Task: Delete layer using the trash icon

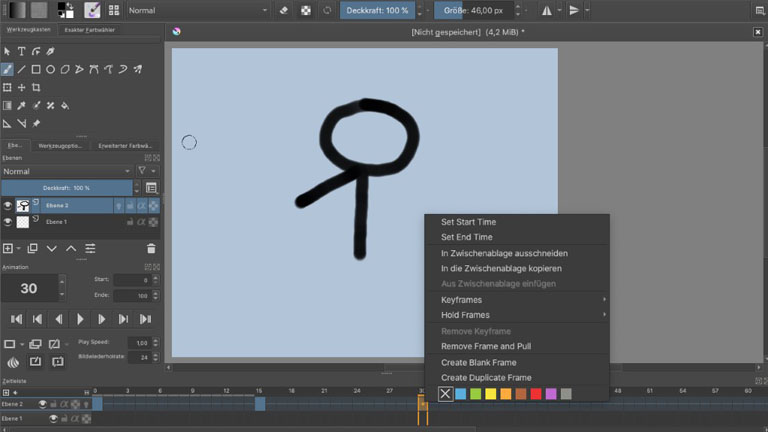Action: [x=151, y=248]
